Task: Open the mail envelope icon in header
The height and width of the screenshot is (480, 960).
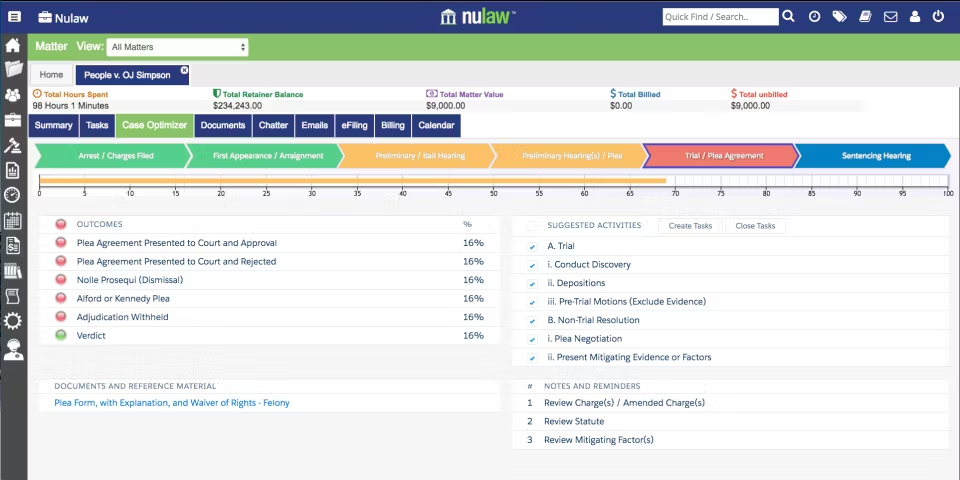Action: pyautogui.click(x=890, y=17)
